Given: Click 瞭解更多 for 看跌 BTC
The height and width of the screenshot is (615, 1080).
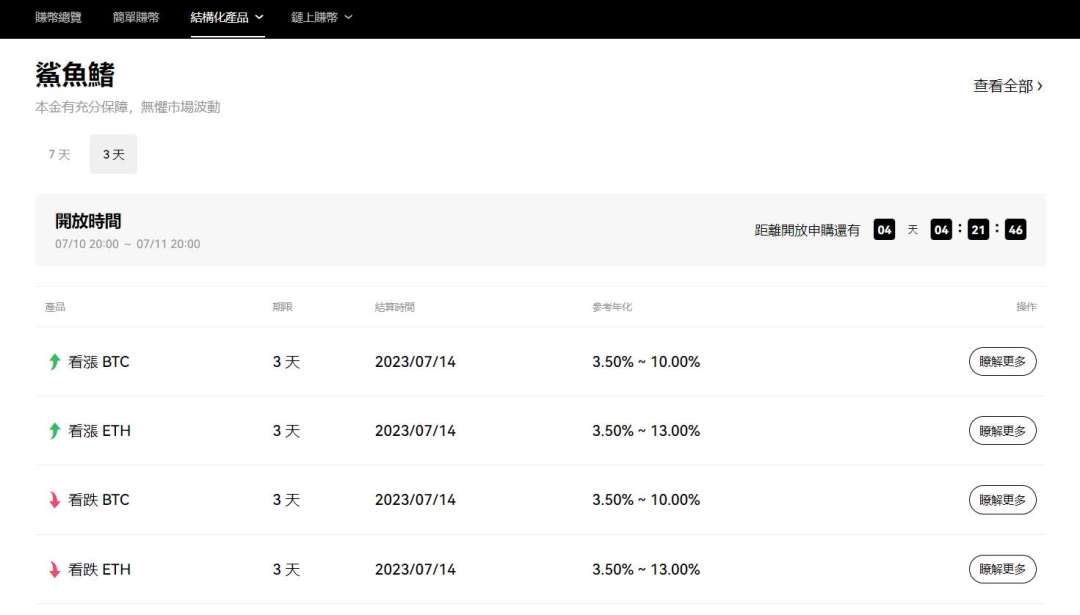Looking at the screenshot, I should pos(1002,500).
